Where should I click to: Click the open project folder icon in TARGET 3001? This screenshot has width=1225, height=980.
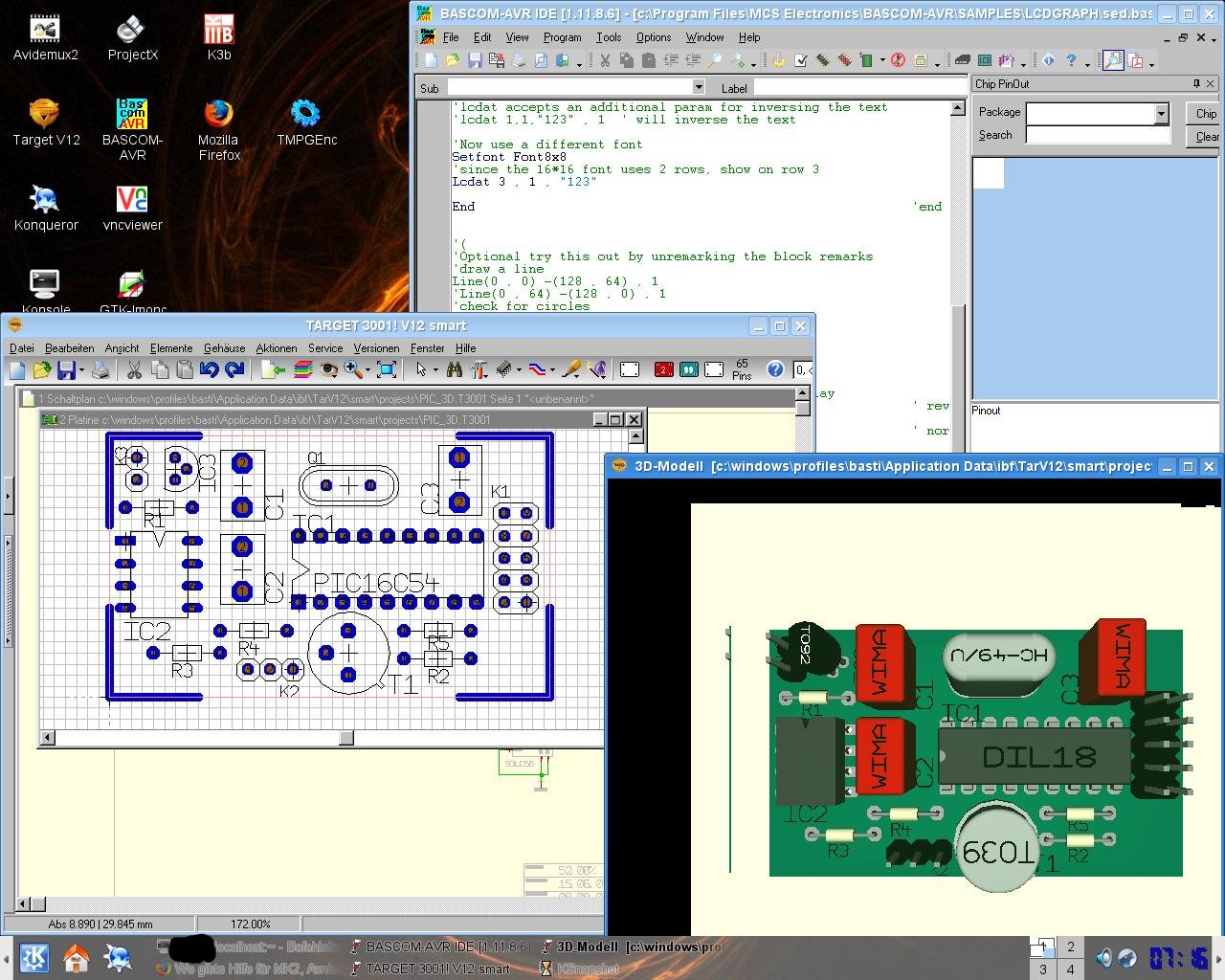click(x=41, y=369)
